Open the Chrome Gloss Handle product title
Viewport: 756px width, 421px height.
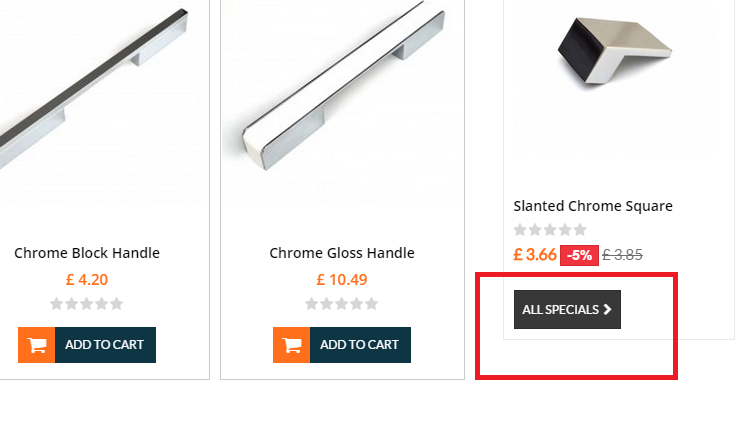tap(342, 253)
